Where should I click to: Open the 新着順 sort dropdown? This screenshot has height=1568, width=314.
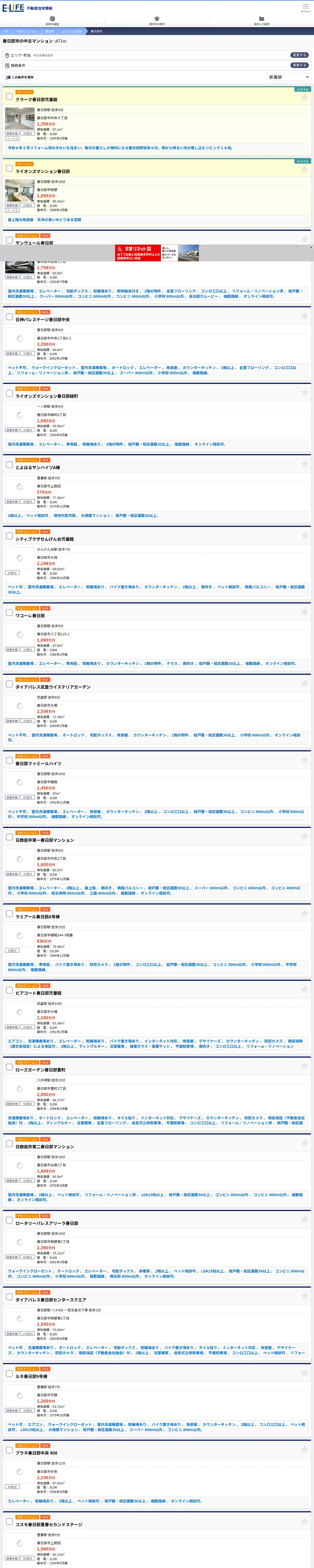(x=289, y=77)
